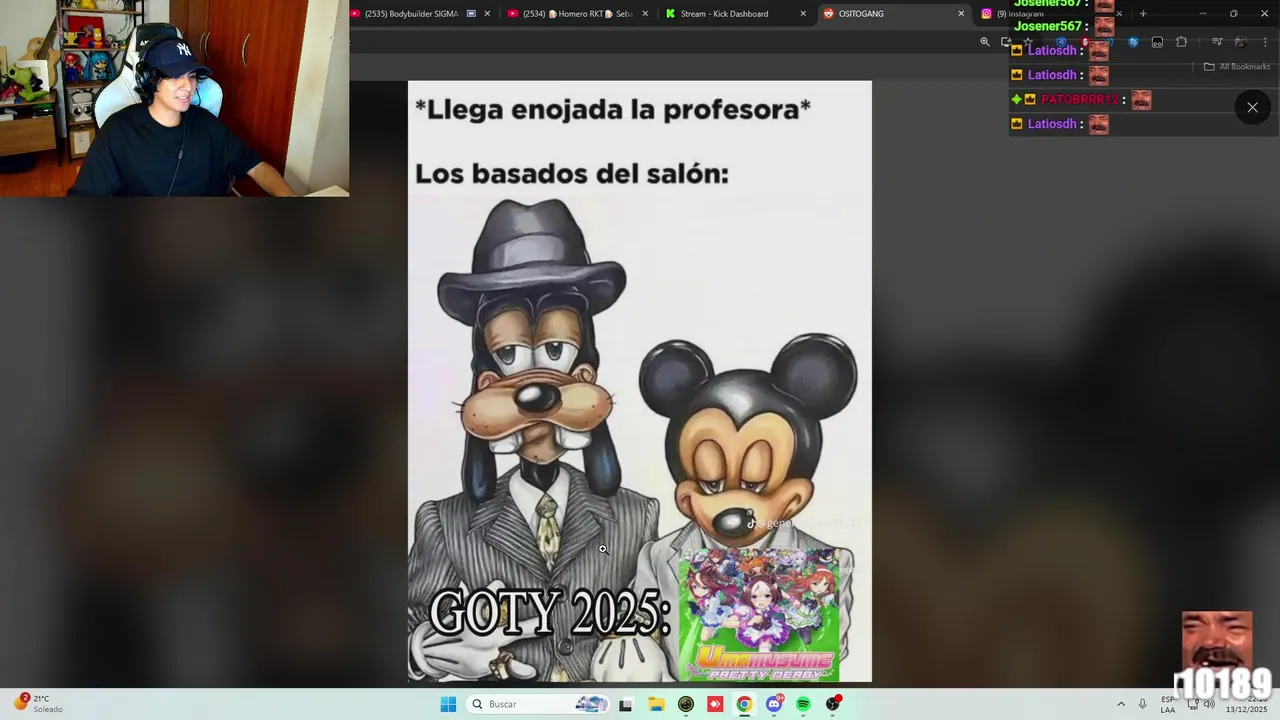Viewport: 1280px width, 720px height.
Task: Open OBS Studio from the taskbar
Action: (833, 704)
